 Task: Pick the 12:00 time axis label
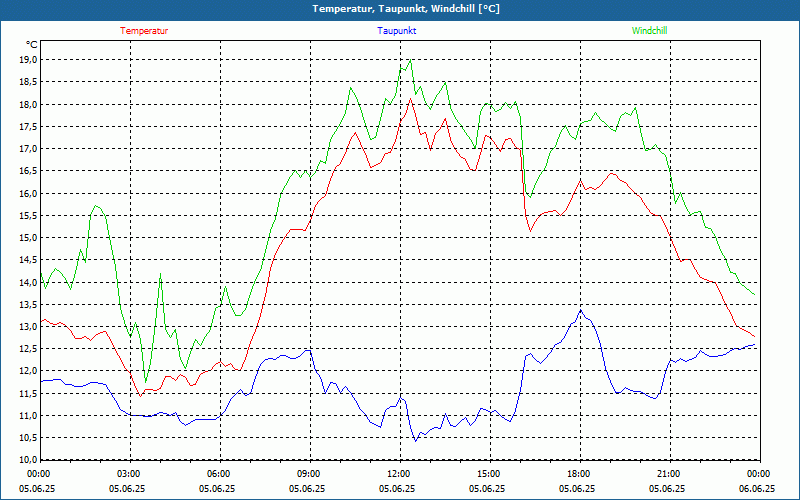tap(398, 474)
